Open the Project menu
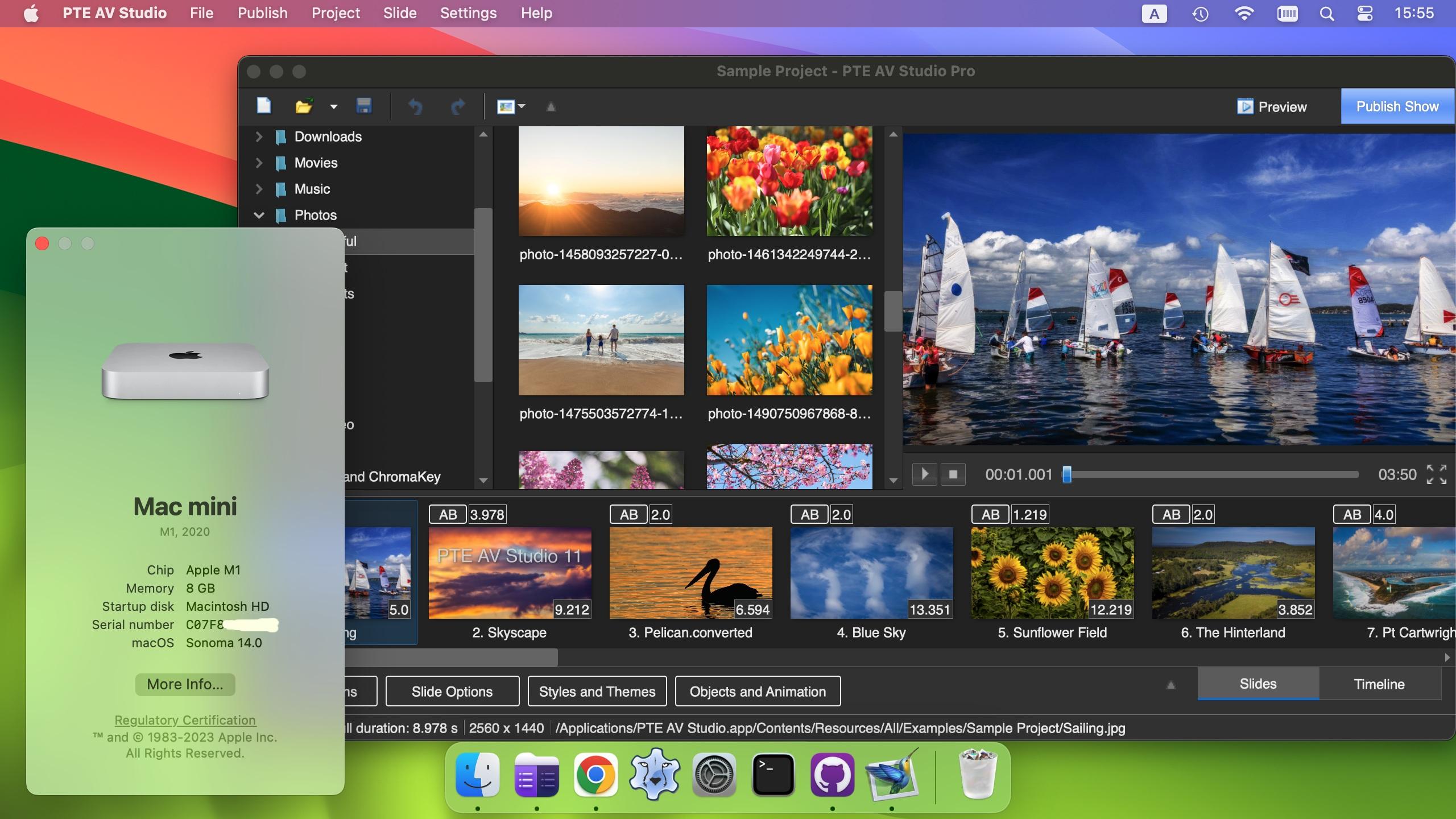The height and width of the screenshot is (819, 1456). click(336, 13)
